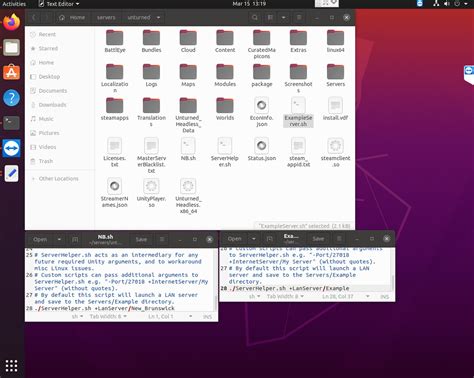Screen dimensions: 474x378
Task: Click Open in the NB.sh editor
Action: point(40,239)
